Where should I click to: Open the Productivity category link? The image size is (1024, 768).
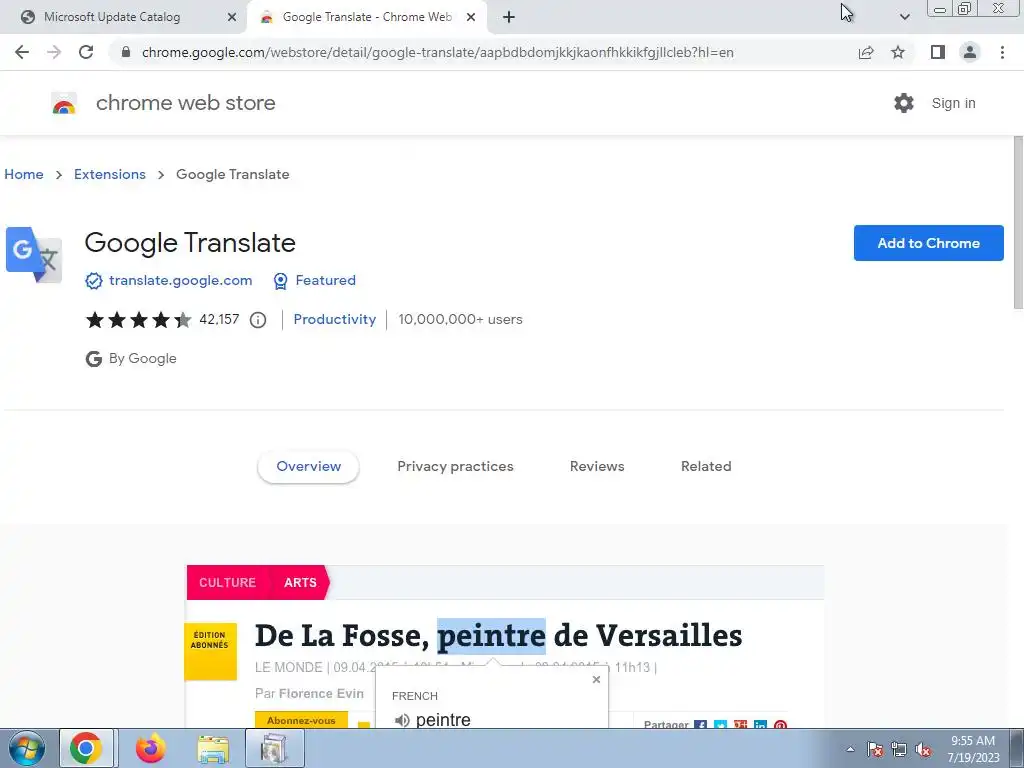334,319
